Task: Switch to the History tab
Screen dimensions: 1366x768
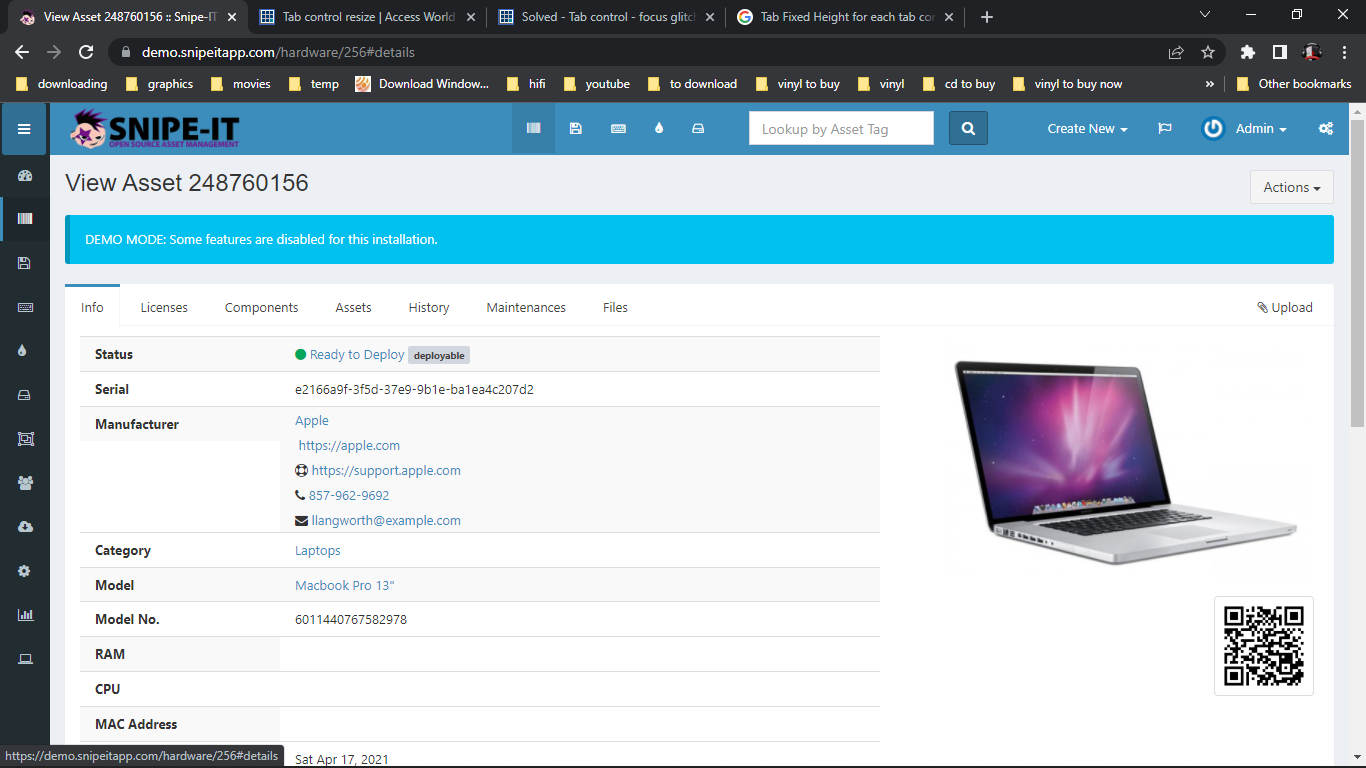Action: tap(429, 307)
